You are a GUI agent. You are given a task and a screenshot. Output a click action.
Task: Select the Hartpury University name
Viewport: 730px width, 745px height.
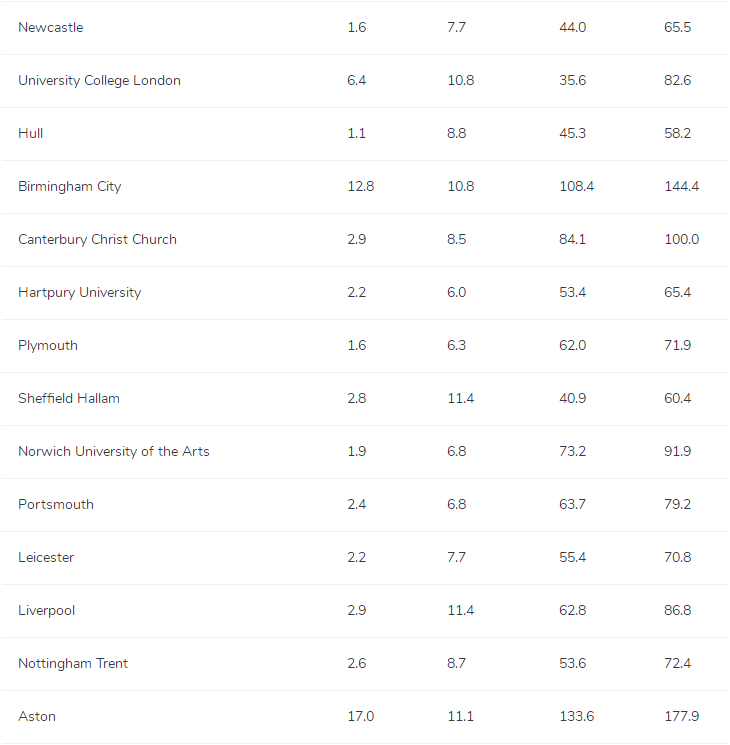click(80, 293)
